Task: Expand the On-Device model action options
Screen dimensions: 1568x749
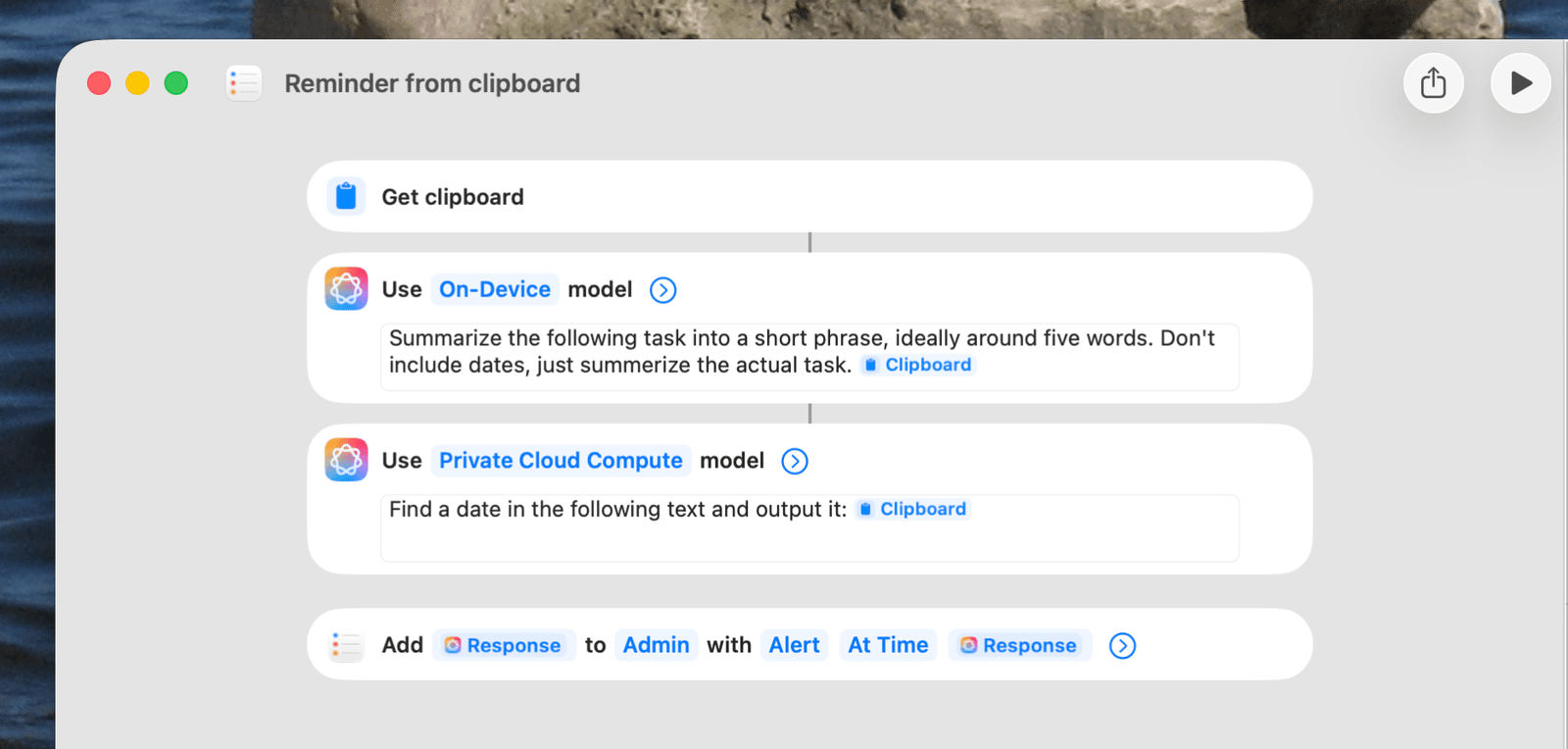Action: coord(663,290)
